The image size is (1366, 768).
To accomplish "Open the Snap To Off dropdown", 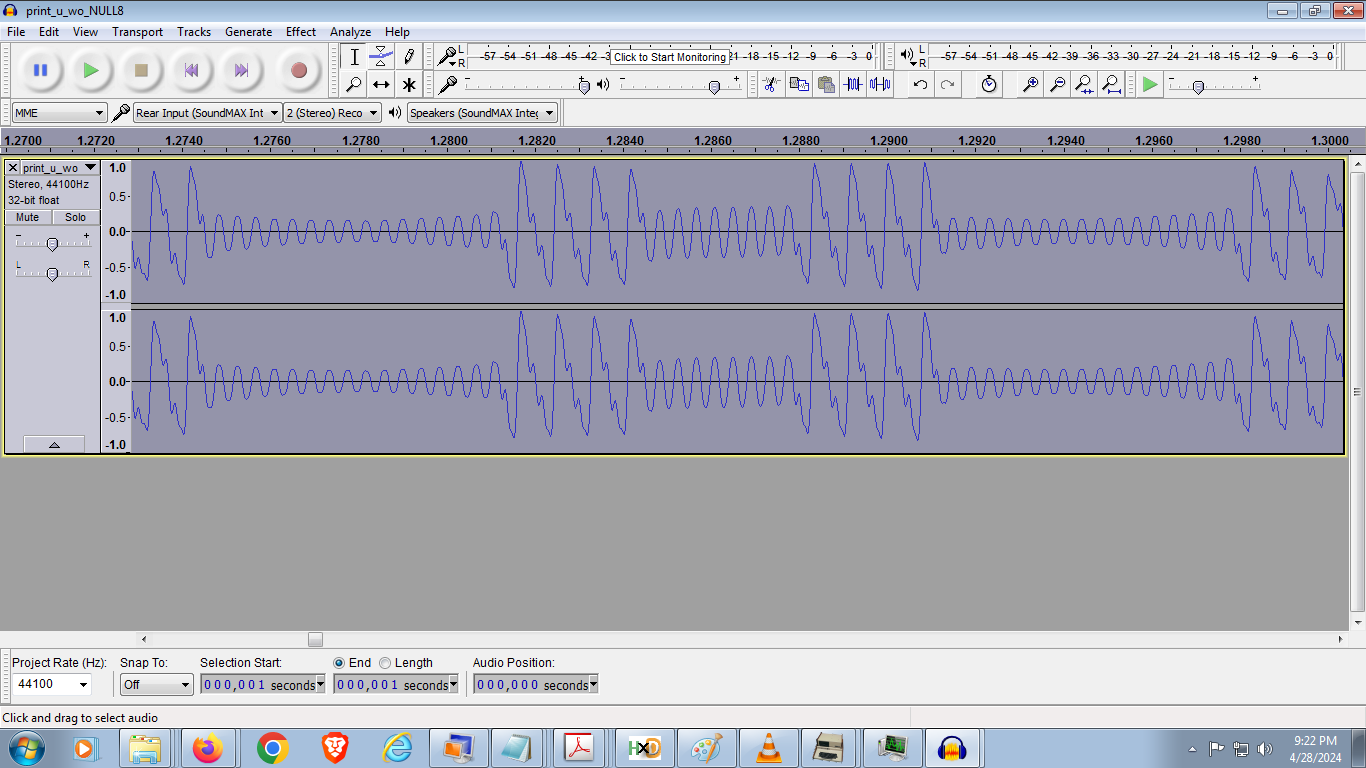I will coord(156,685).
